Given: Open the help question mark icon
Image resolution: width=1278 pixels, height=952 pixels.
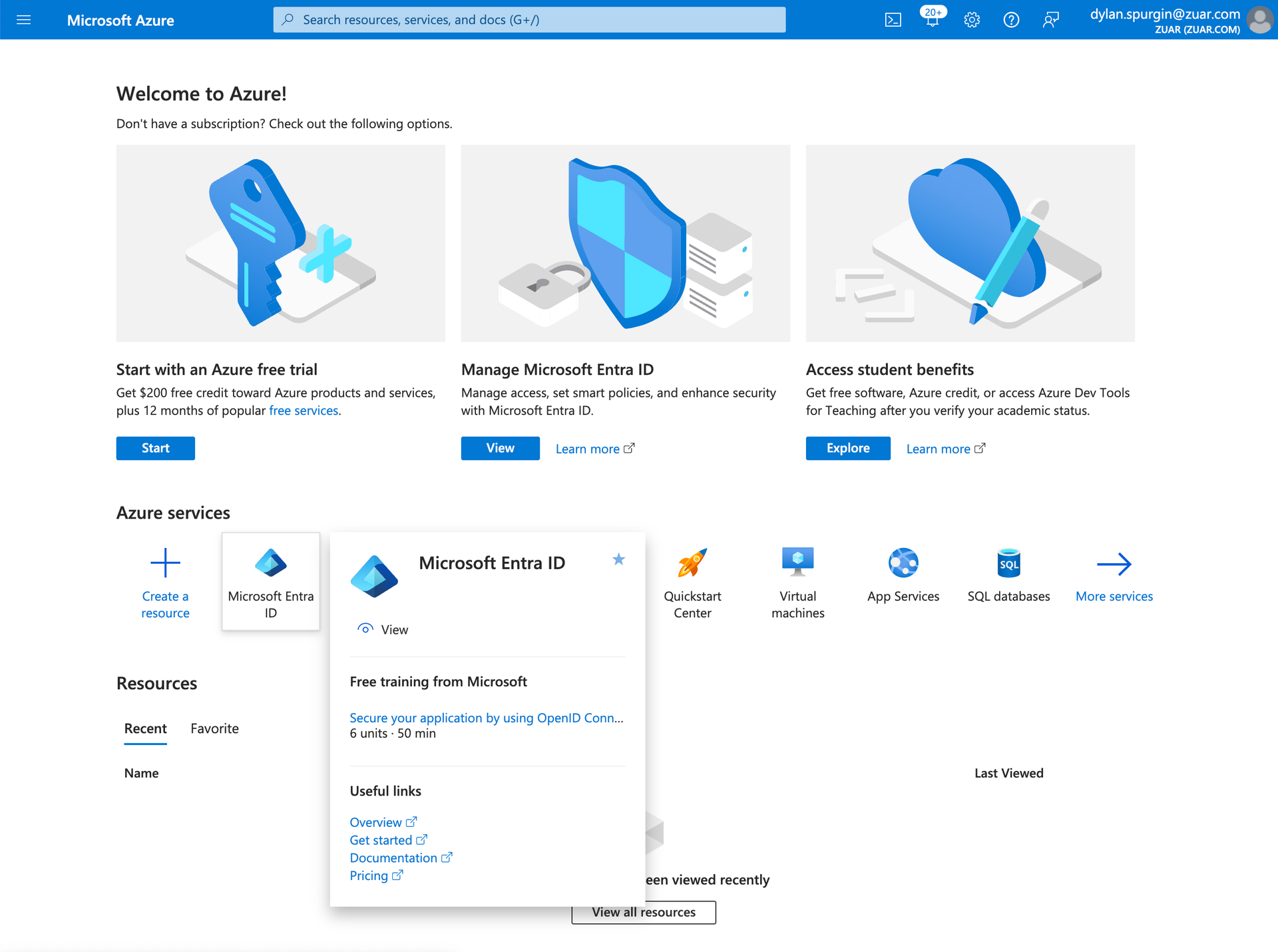Looking at the screenshot, I should (1011, 20).
